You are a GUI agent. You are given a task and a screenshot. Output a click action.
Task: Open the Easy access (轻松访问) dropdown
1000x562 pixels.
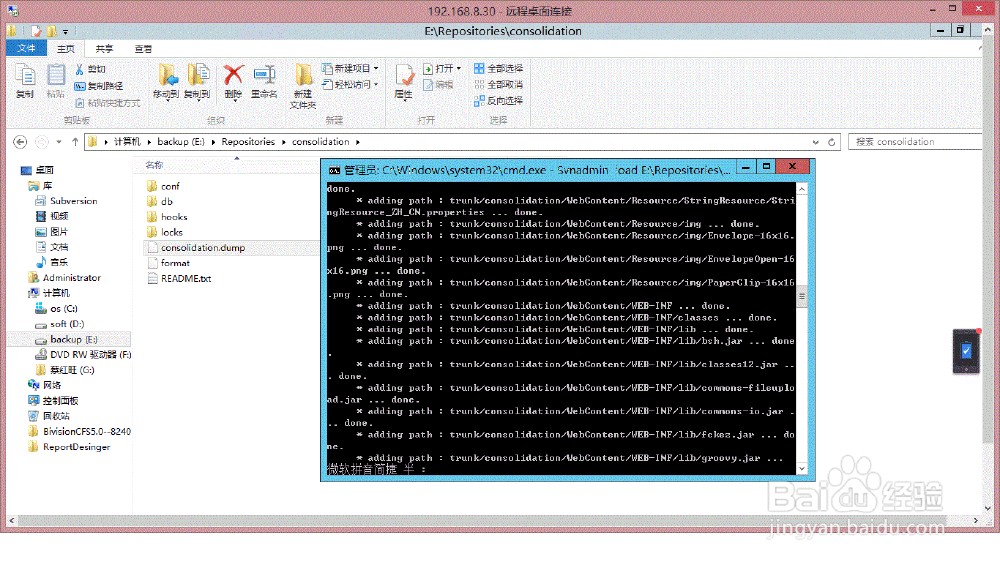pyautogui.click(x=350, y=84)
